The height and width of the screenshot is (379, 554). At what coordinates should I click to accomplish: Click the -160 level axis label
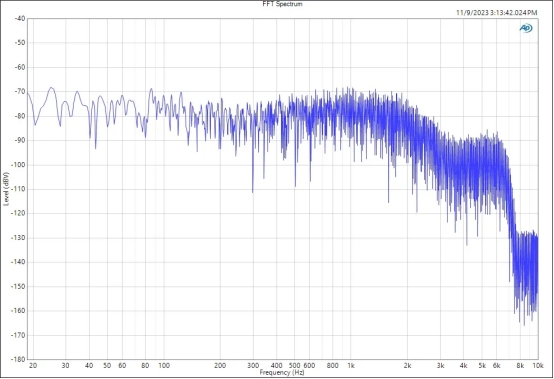pyautogui.click(x=18, y=311)
